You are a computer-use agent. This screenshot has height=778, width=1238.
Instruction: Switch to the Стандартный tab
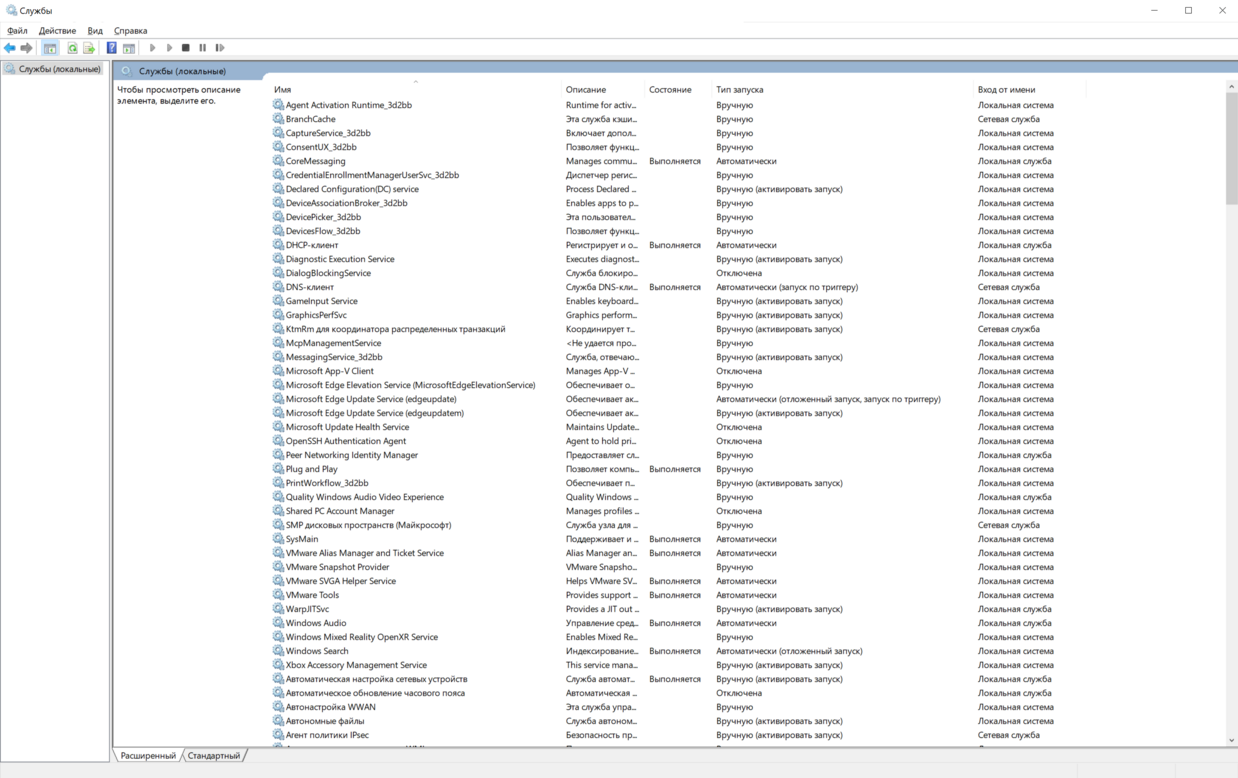coord(214,756)
